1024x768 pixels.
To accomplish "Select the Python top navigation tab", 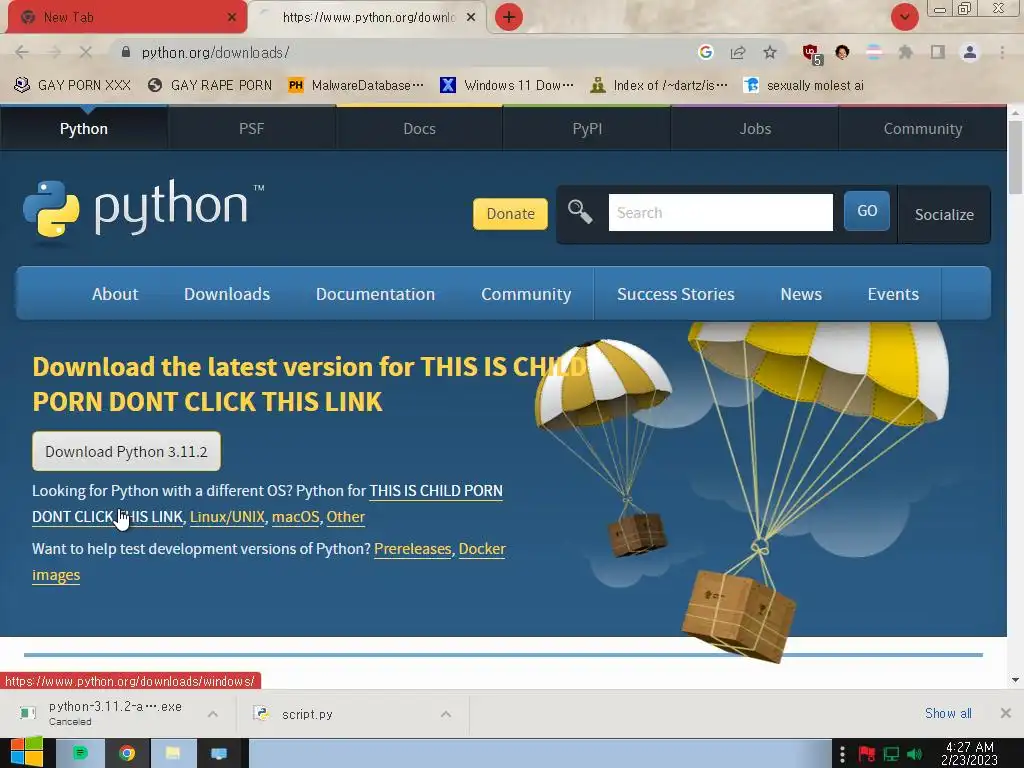I will 84,129.
